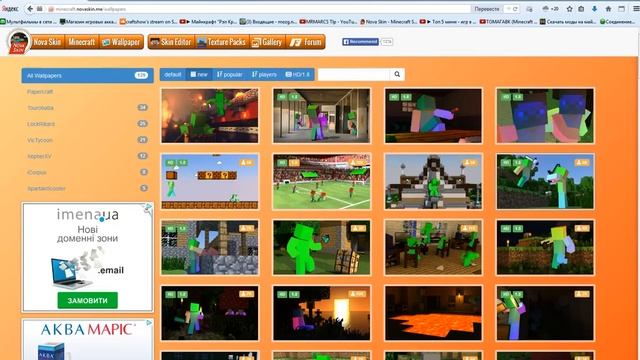Open the Скачать моды bookmark
This screenshot has width=640, height=360.
(x=568, y=22)
